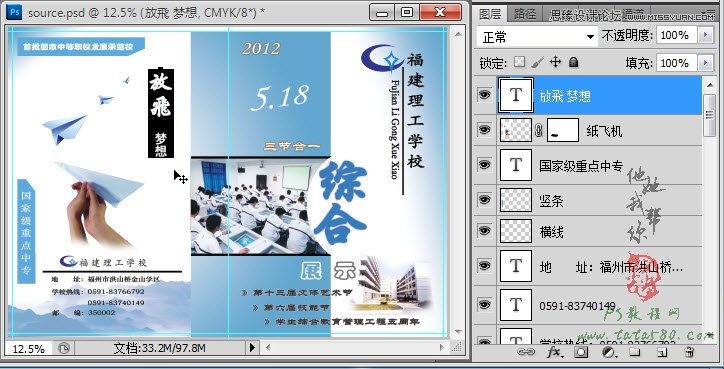Click the source.psd document title text
Image resolution: width=724 pixels, height=369 pixels.
tap(146, 12)
